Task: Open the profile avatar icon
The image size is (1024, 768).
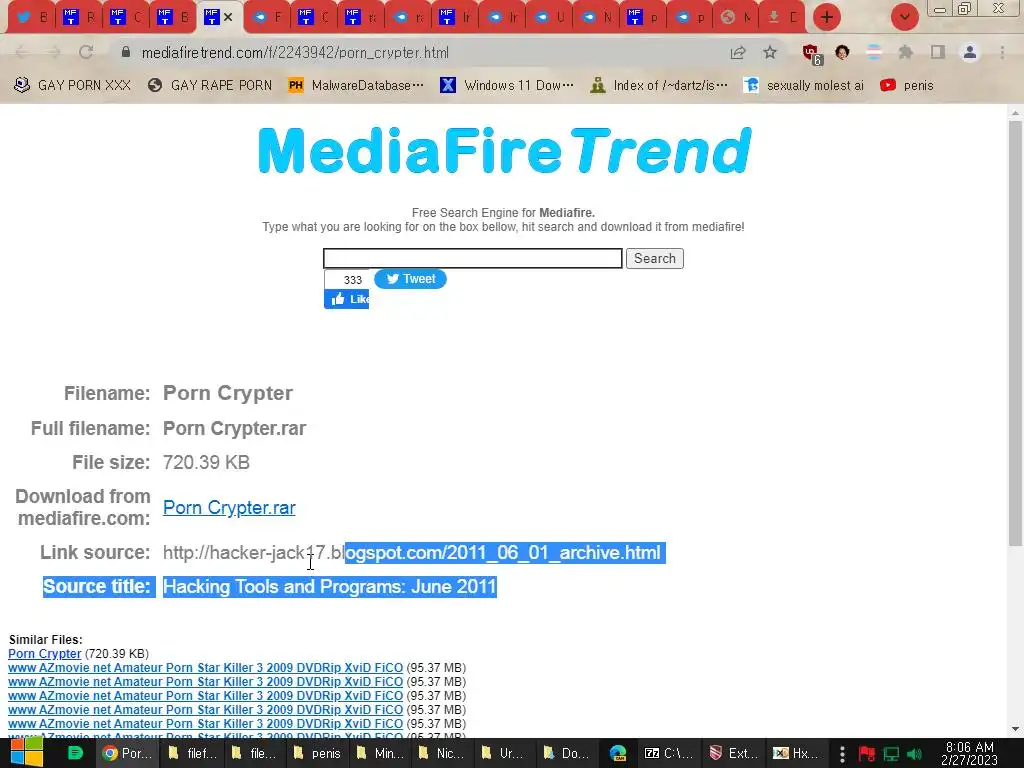Action: 970,52
